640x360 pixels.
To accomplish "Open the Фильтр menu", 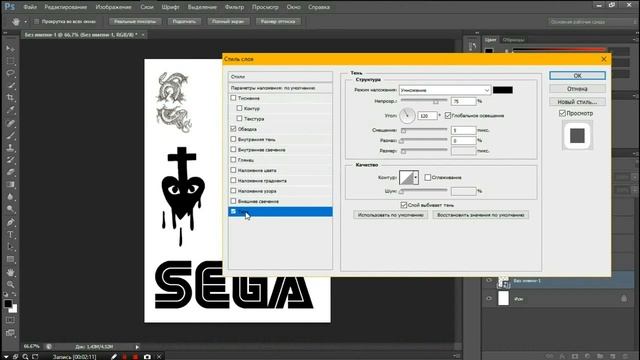I will [x=234, y=7].
